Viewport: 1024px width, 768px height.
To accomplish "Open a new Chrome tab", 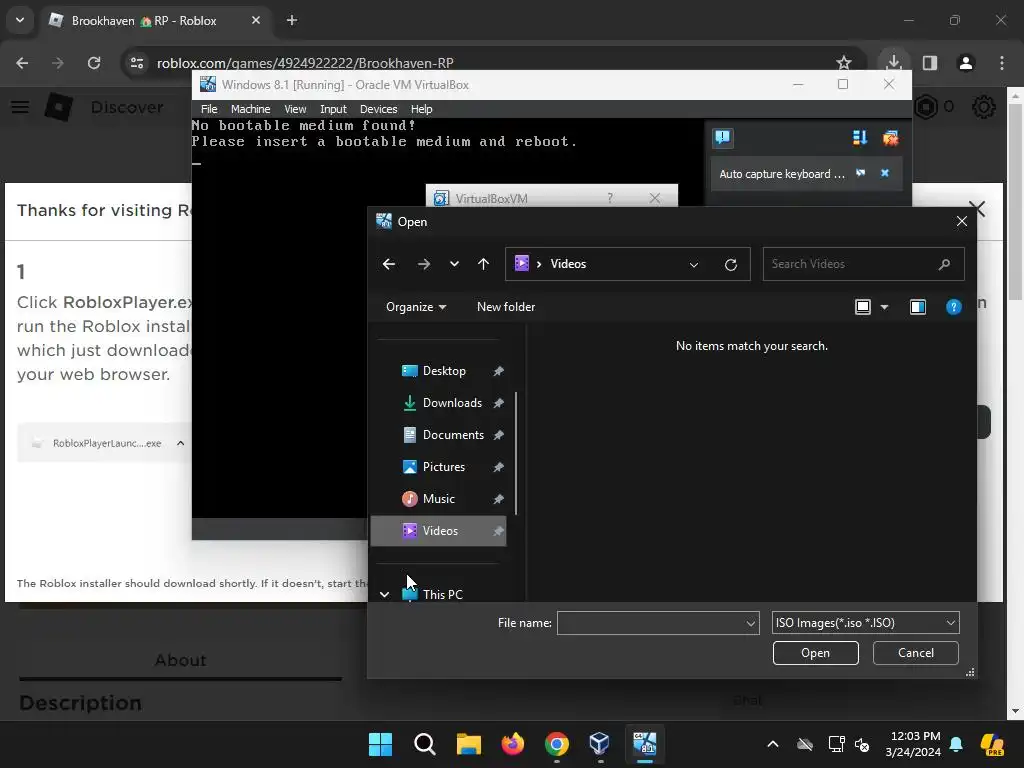I will click(x=292, y=20).
